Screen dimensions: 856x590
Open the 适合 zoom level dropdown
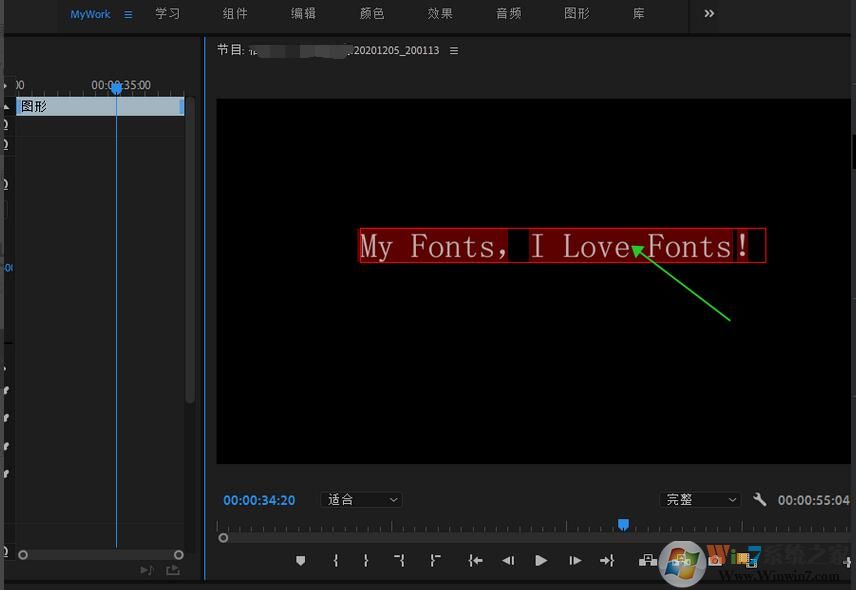(x=361, y=499)
